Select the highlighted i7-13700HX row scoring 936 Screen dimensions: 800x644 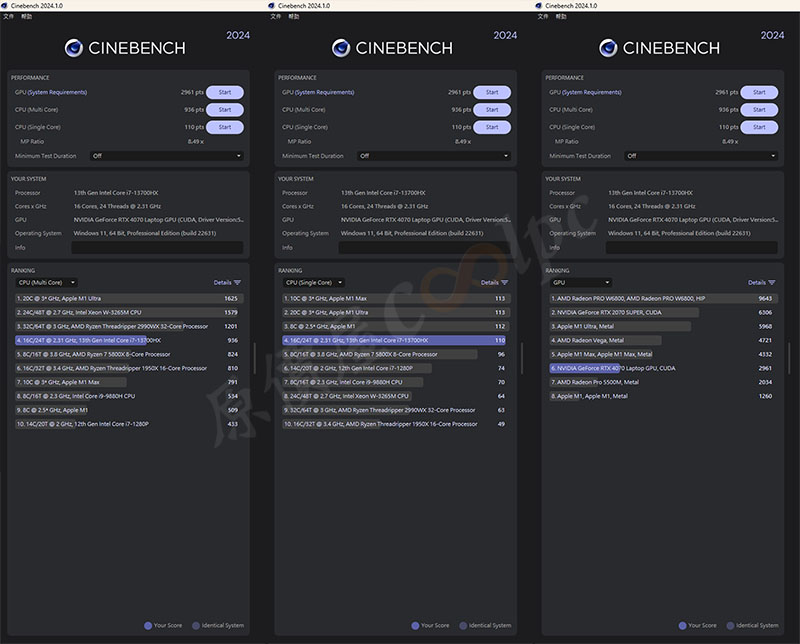pos(129,340)
